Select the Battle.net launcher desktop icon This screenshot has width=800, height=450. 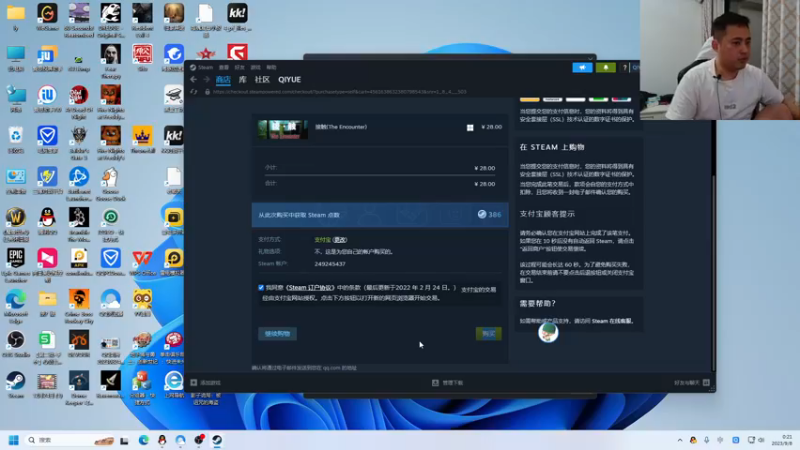[x=79, y=183]
